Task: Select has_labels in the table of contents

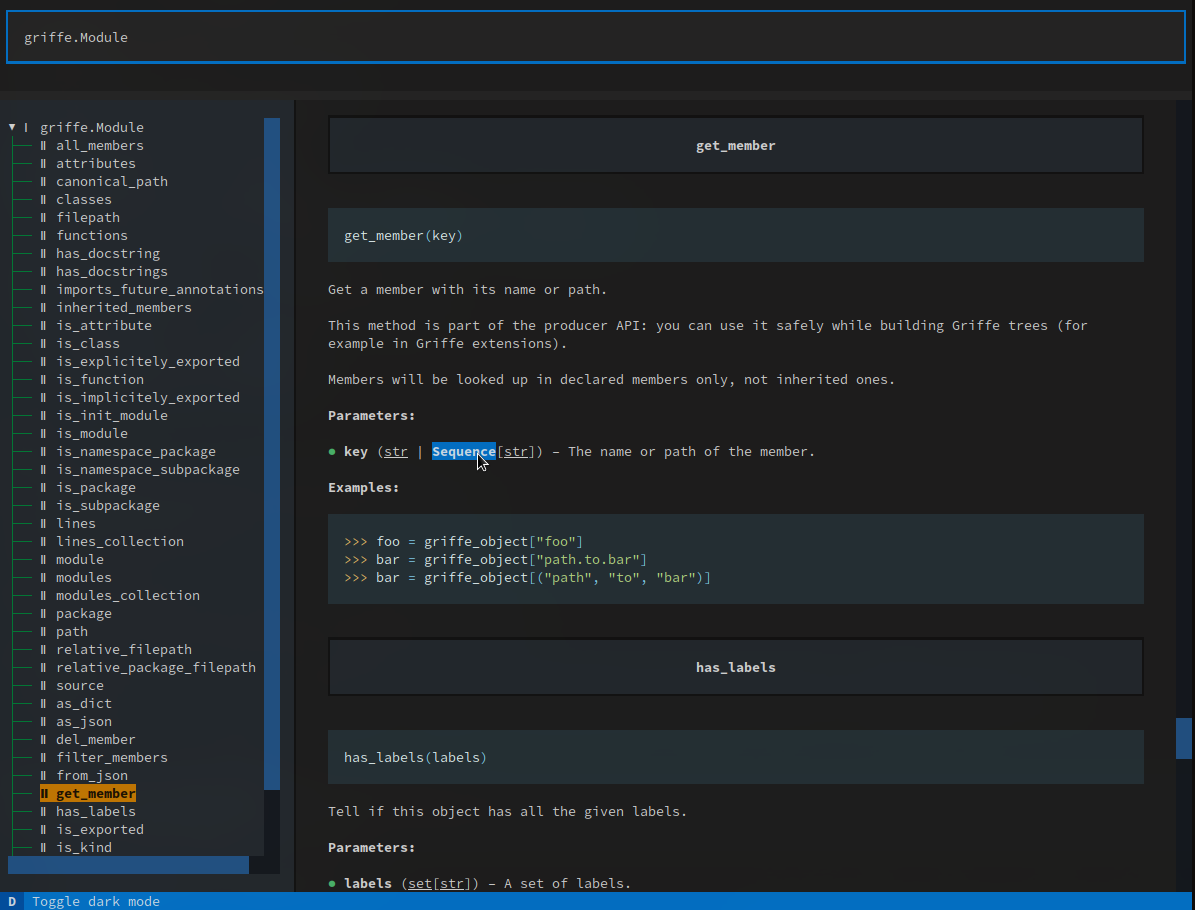Action: tap(95, 811)
